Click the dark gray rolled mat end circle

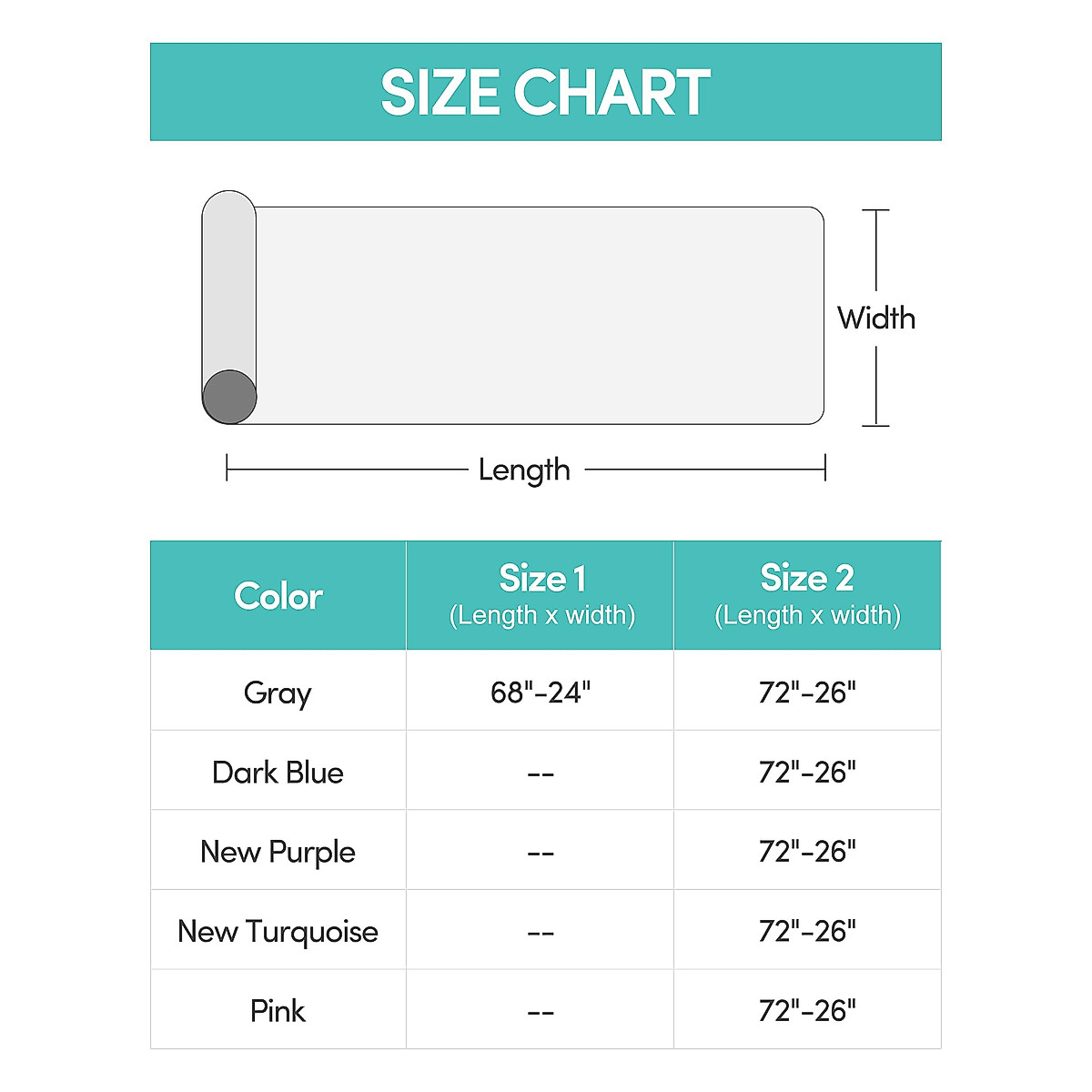tap(229, 397)
